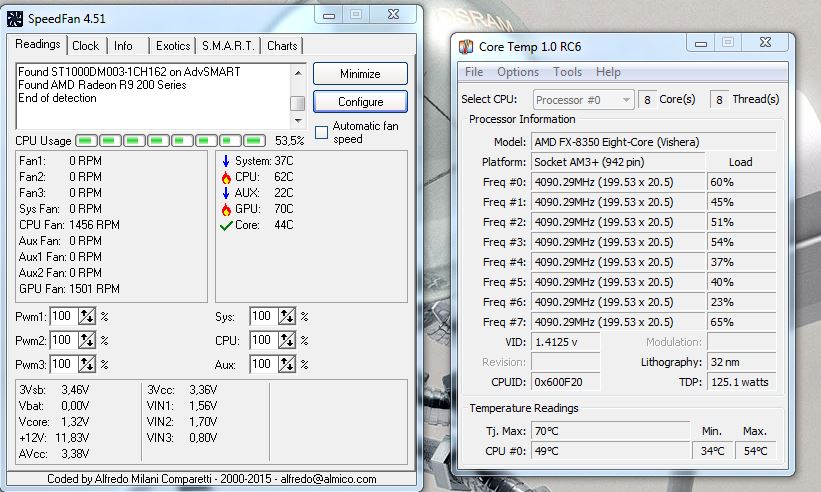
Task: Click the CPU Fan 1456 RPM reading
Action: click(70, 225)
